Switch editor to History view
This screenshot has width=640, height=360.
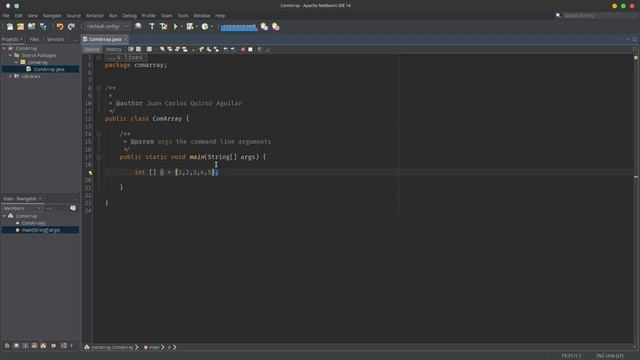pos(113,49)
